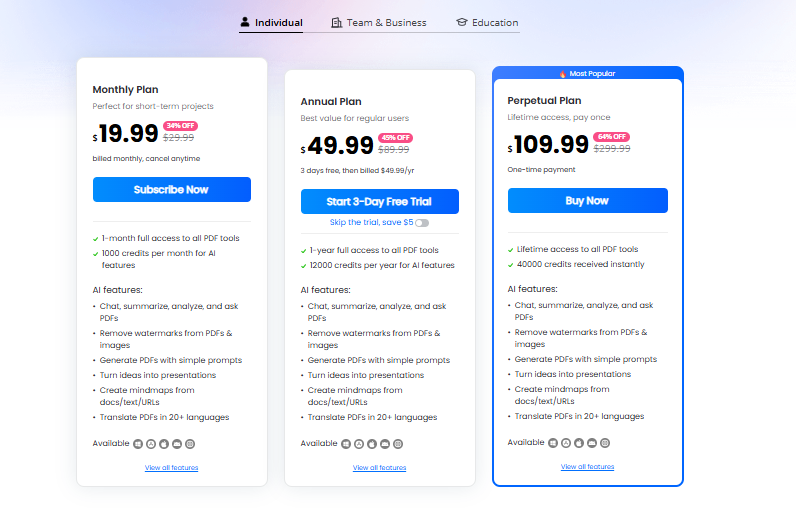Open View all features under Perpetual Plan
The width and height of the screenshot is (796, 526).
click(587, 467)
